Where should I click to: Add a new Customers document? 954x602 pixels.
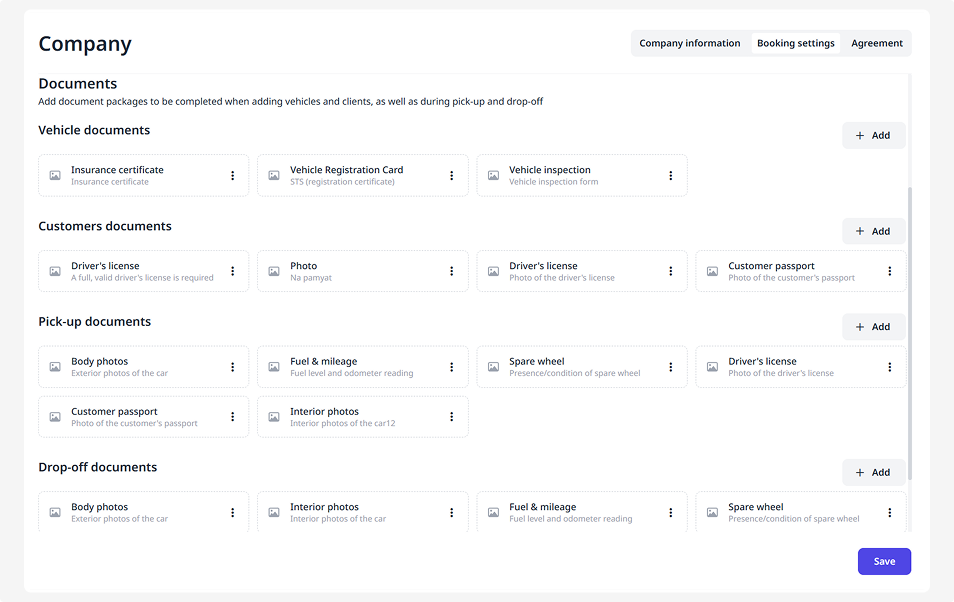[x=873, y=232]
